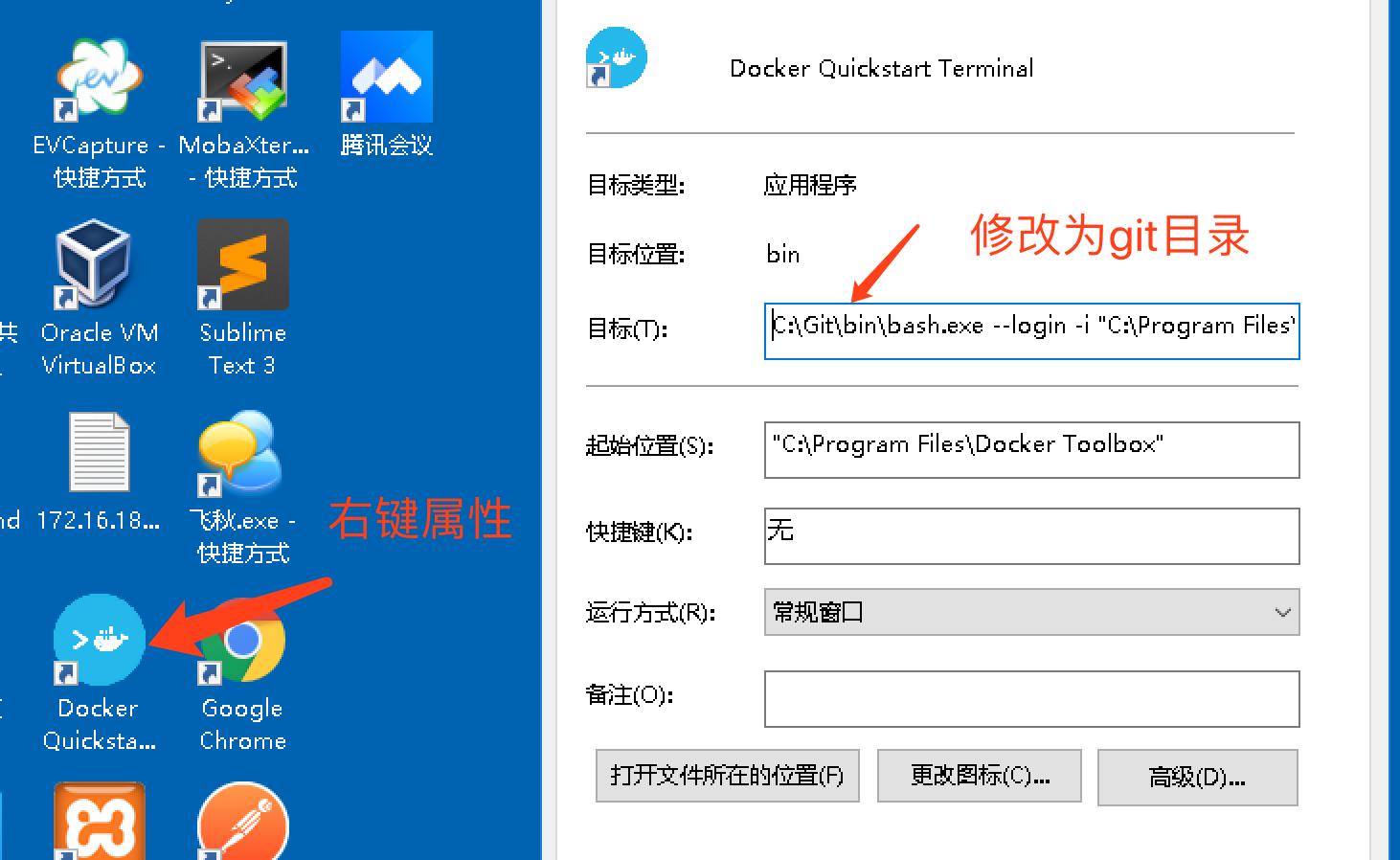Open 腾讯会议 from the desktop

tap(386, 76)
